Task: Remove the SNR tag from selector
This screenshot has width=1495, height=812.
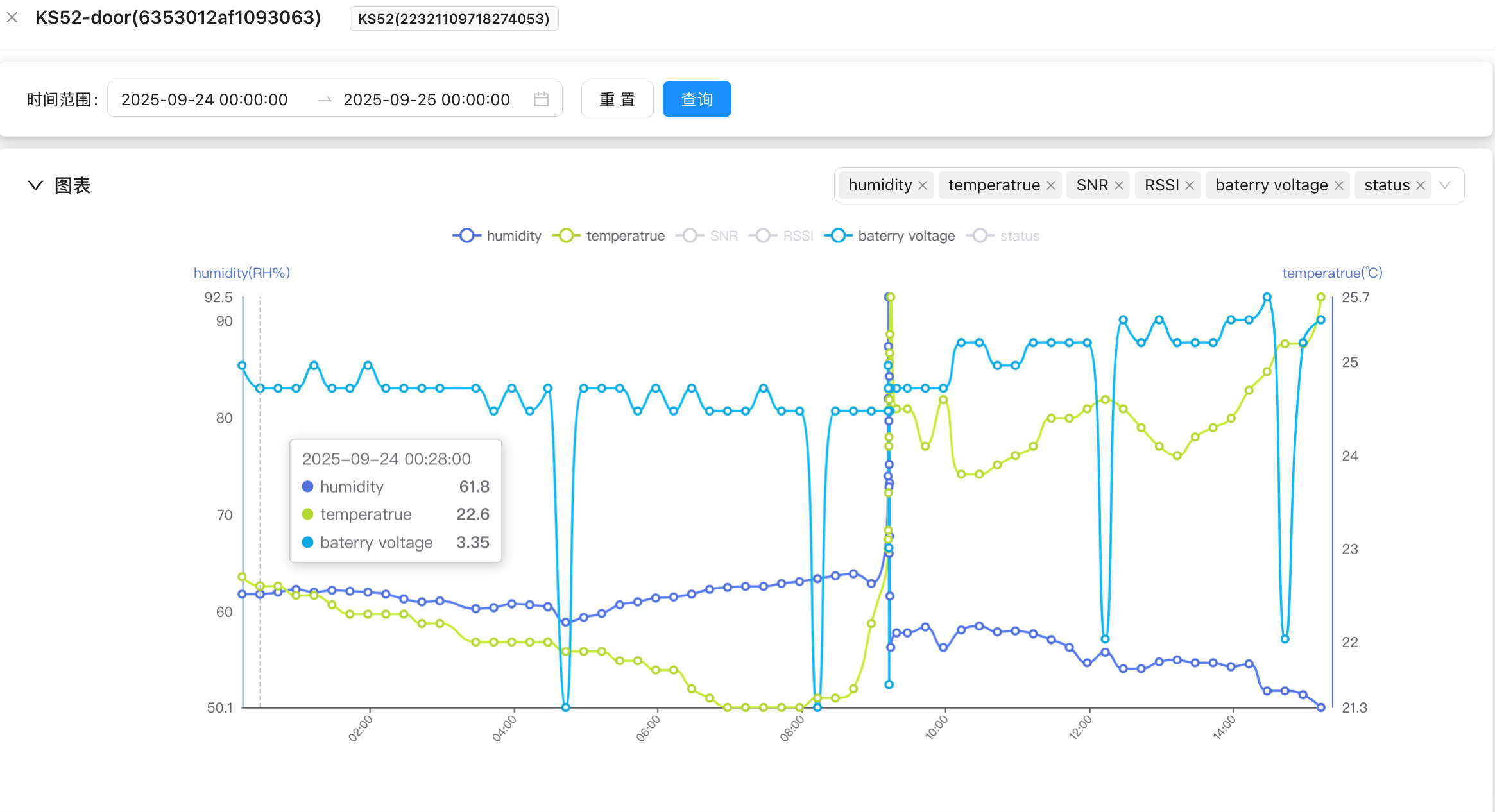Action: tap(1119, 185)
